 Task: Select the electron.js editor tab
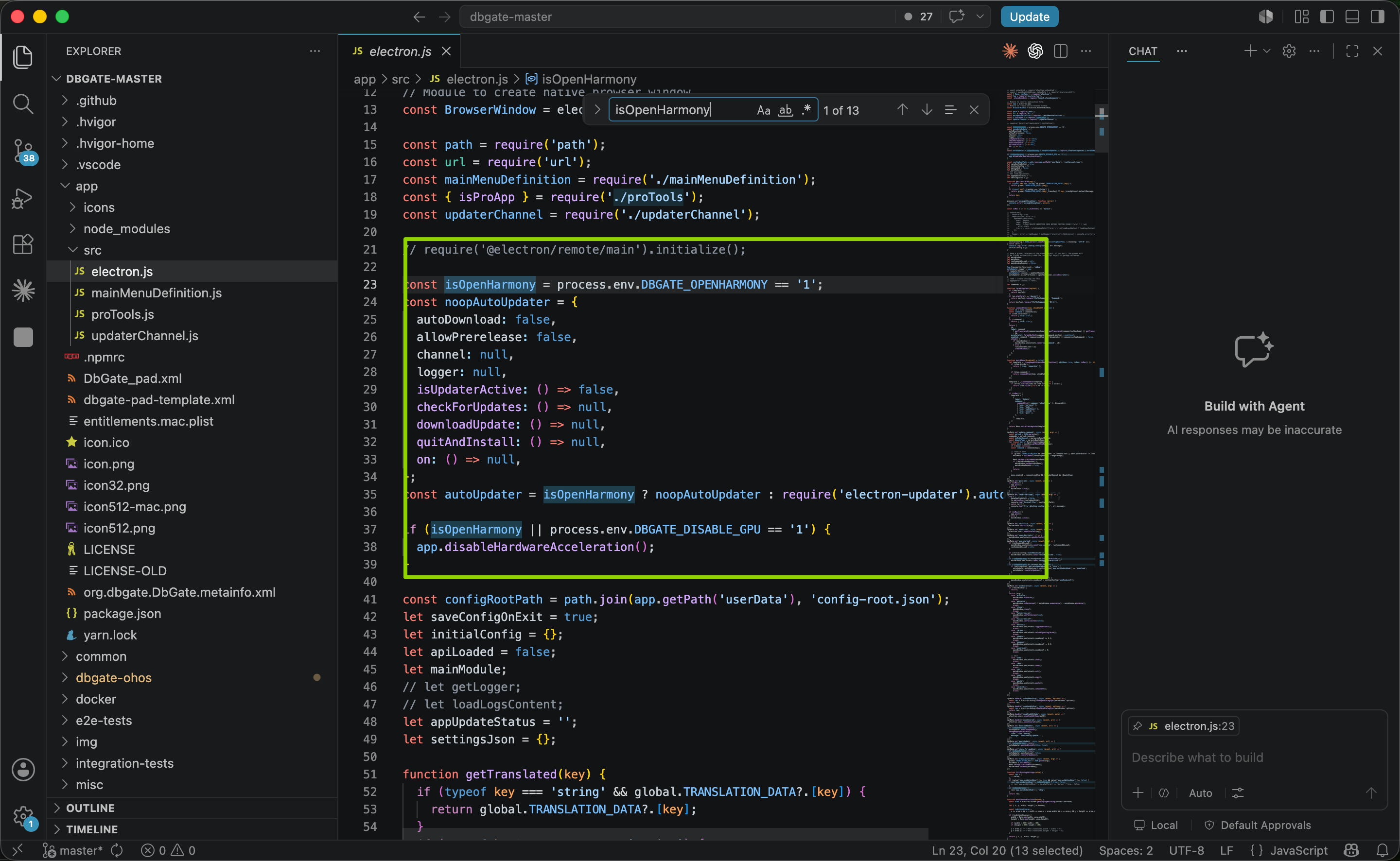400,51
